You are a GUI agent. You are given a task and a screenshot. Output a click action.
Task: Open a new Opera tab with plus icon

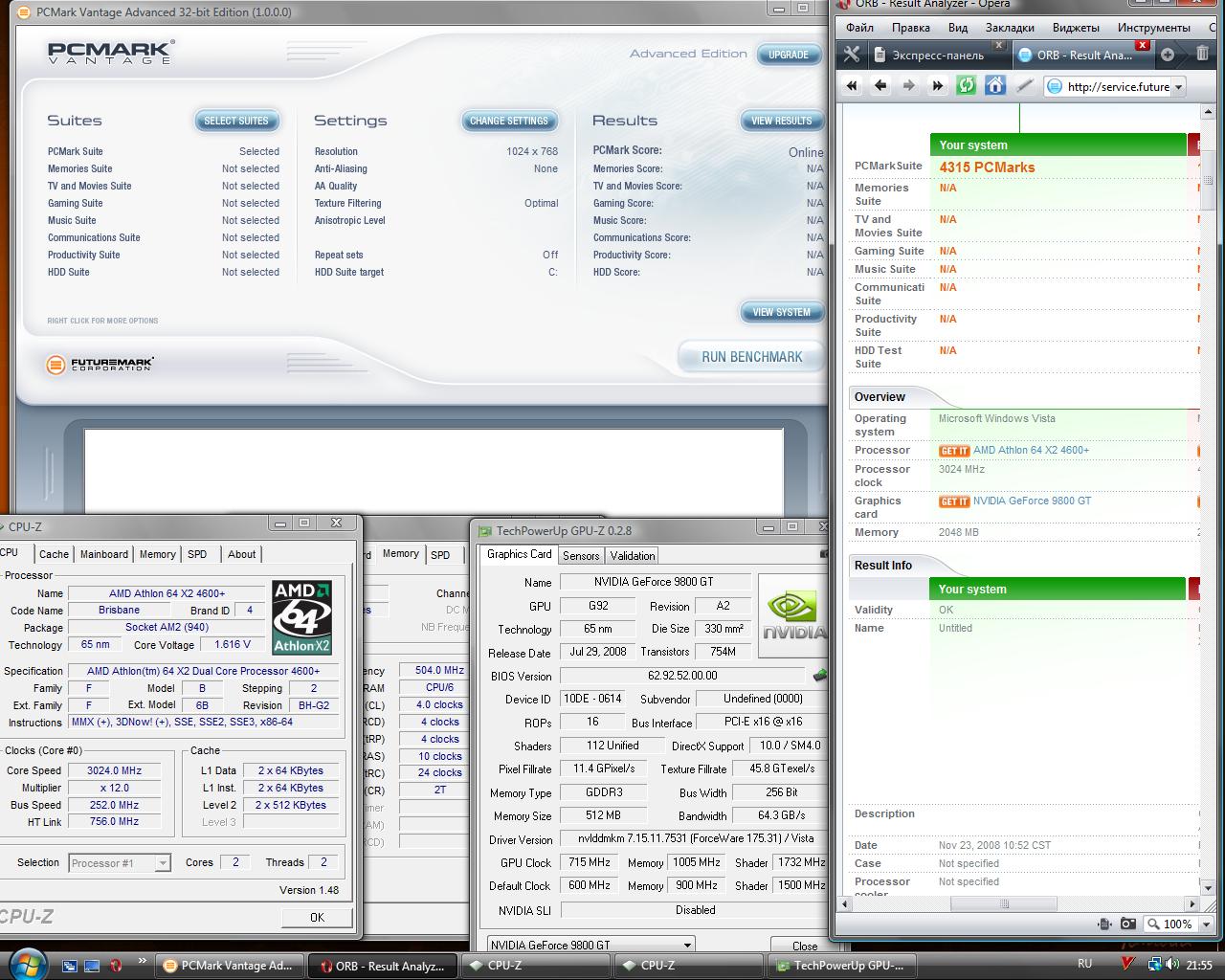(x=1167, y=55)
